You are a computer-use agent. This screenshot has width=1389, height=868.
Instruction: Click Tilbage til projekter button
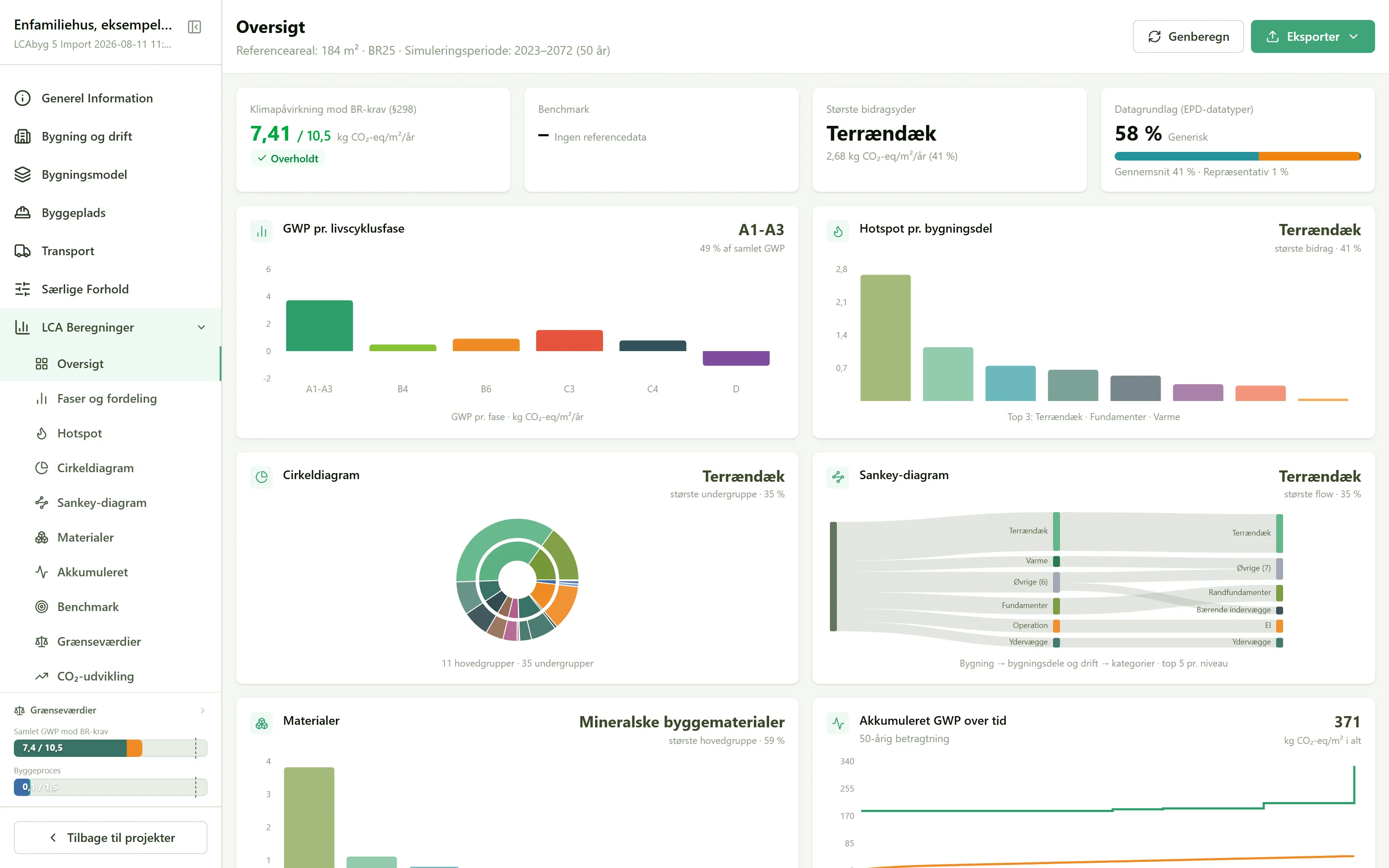coord(111,838)
